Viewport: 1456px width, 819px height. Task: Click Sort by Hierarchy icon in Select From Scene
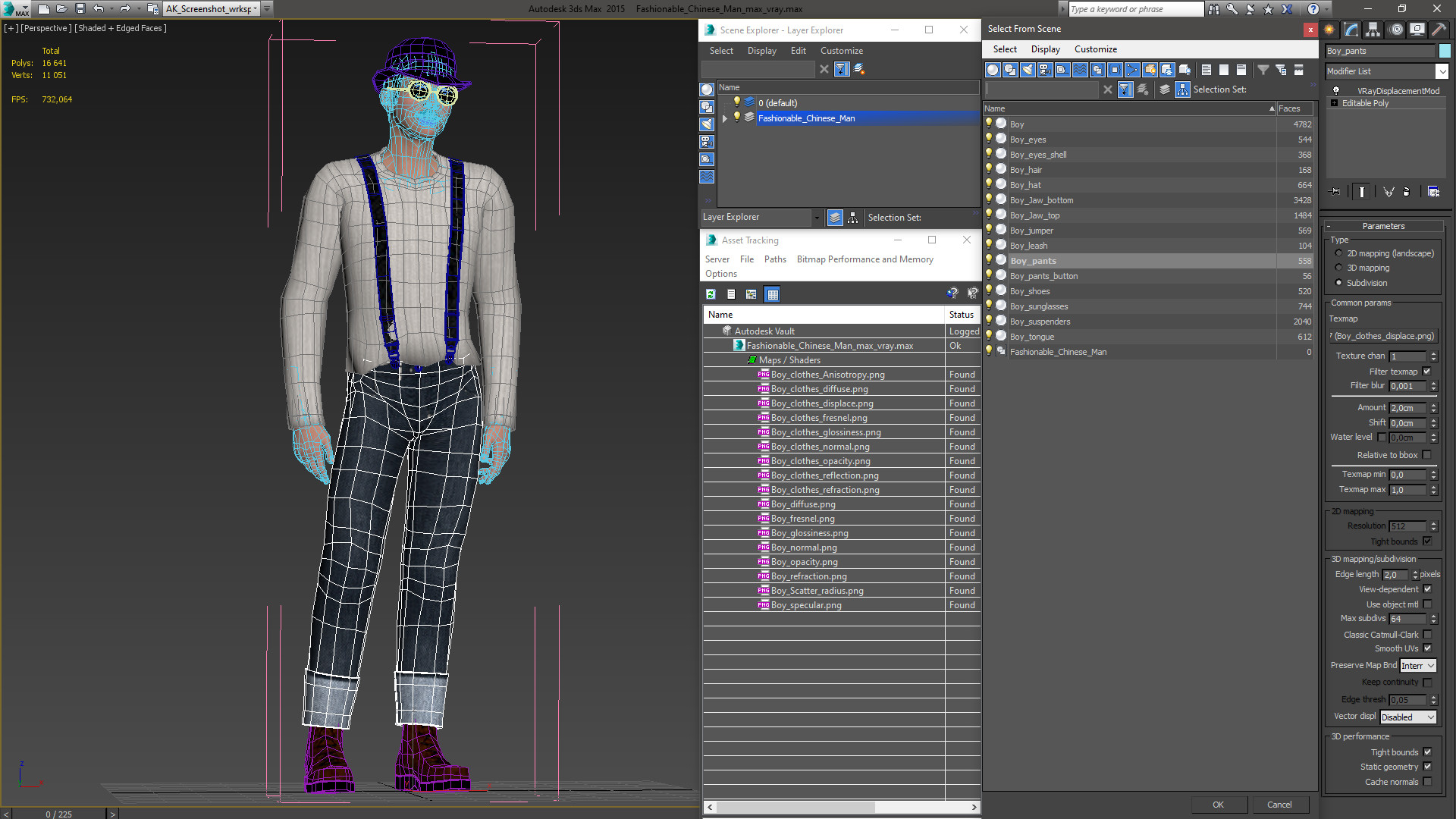[1183, 89]
